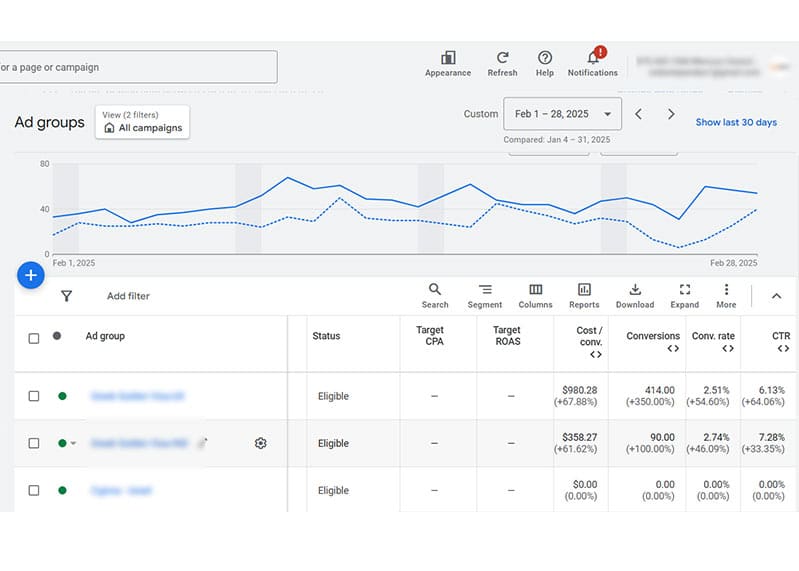Sort by the Status column header
This screenshot has width=799, height=571.
(x=326, y=336)
